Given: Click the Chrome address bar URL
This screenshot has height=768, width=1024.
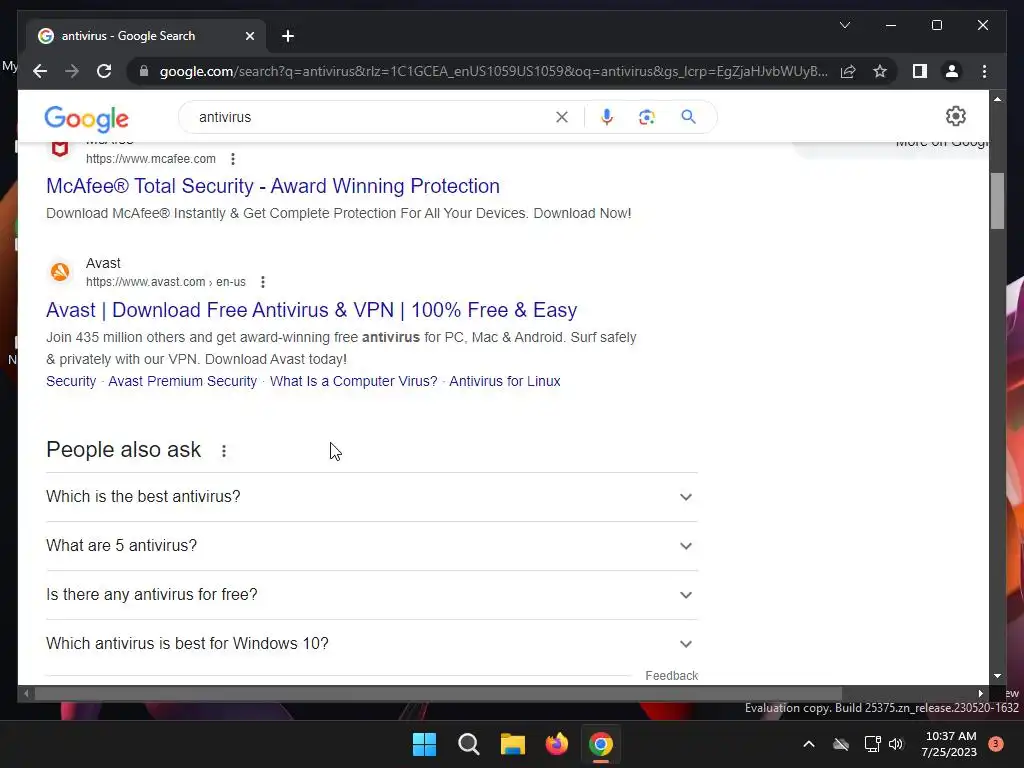Looking at the screenshot, I should pos(494,71).
